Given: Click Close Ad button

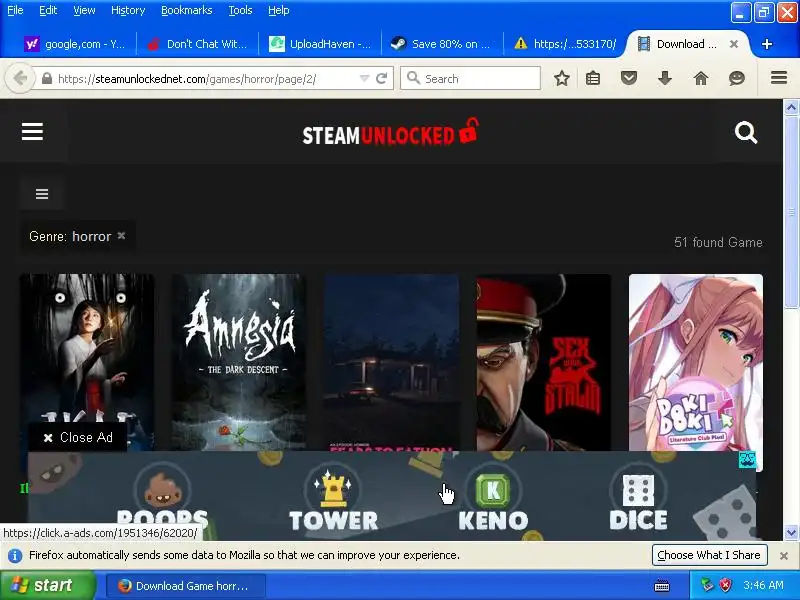Looking at the screenshot, I should 78,437.
